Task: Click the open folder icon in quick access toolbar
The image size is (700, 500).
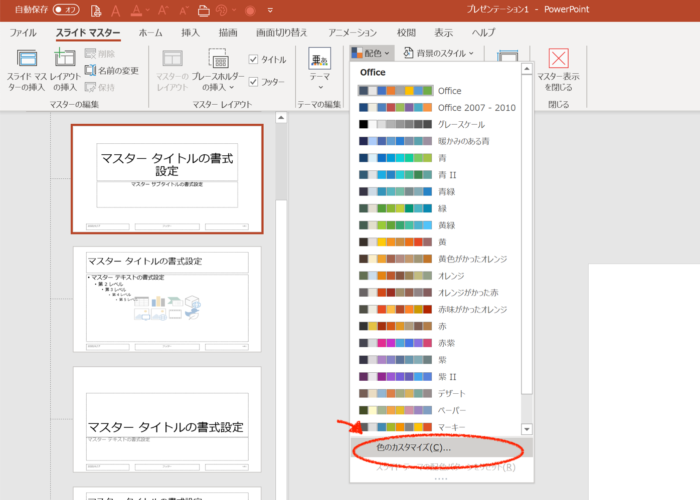Action: pyautogui.click(x=204, y=10)
